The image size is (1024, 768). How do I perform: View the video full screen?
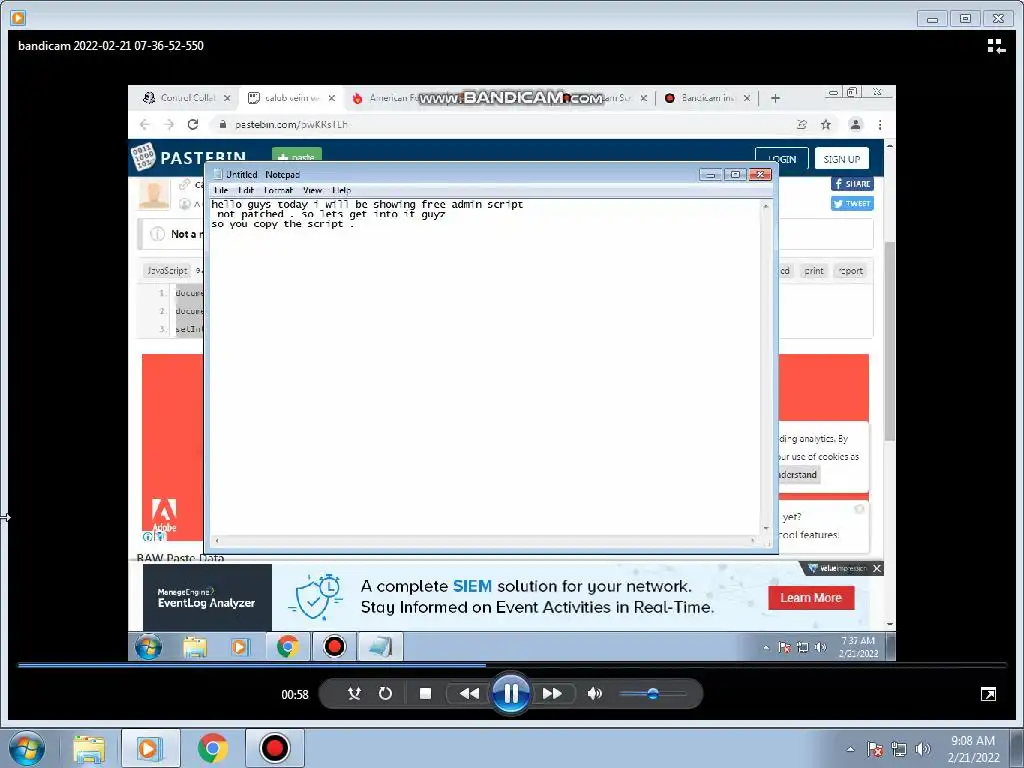988,694
